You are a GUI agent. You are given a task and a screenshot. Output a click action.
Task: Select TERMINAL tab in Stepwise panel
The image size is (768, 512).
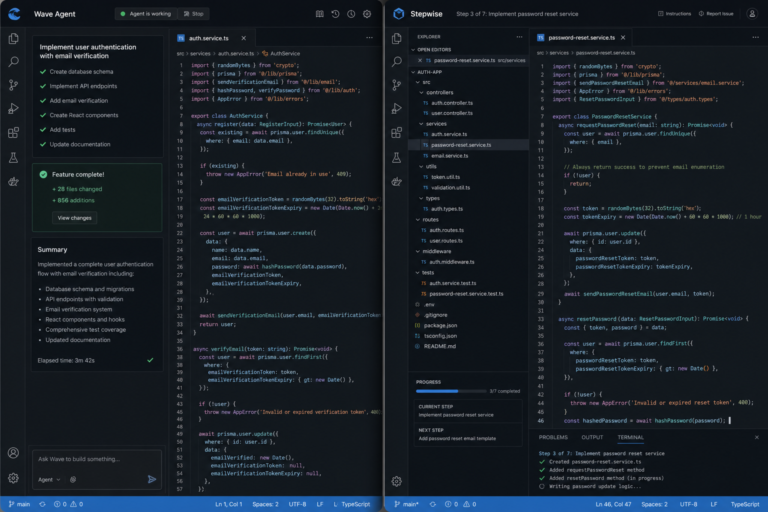630,438
